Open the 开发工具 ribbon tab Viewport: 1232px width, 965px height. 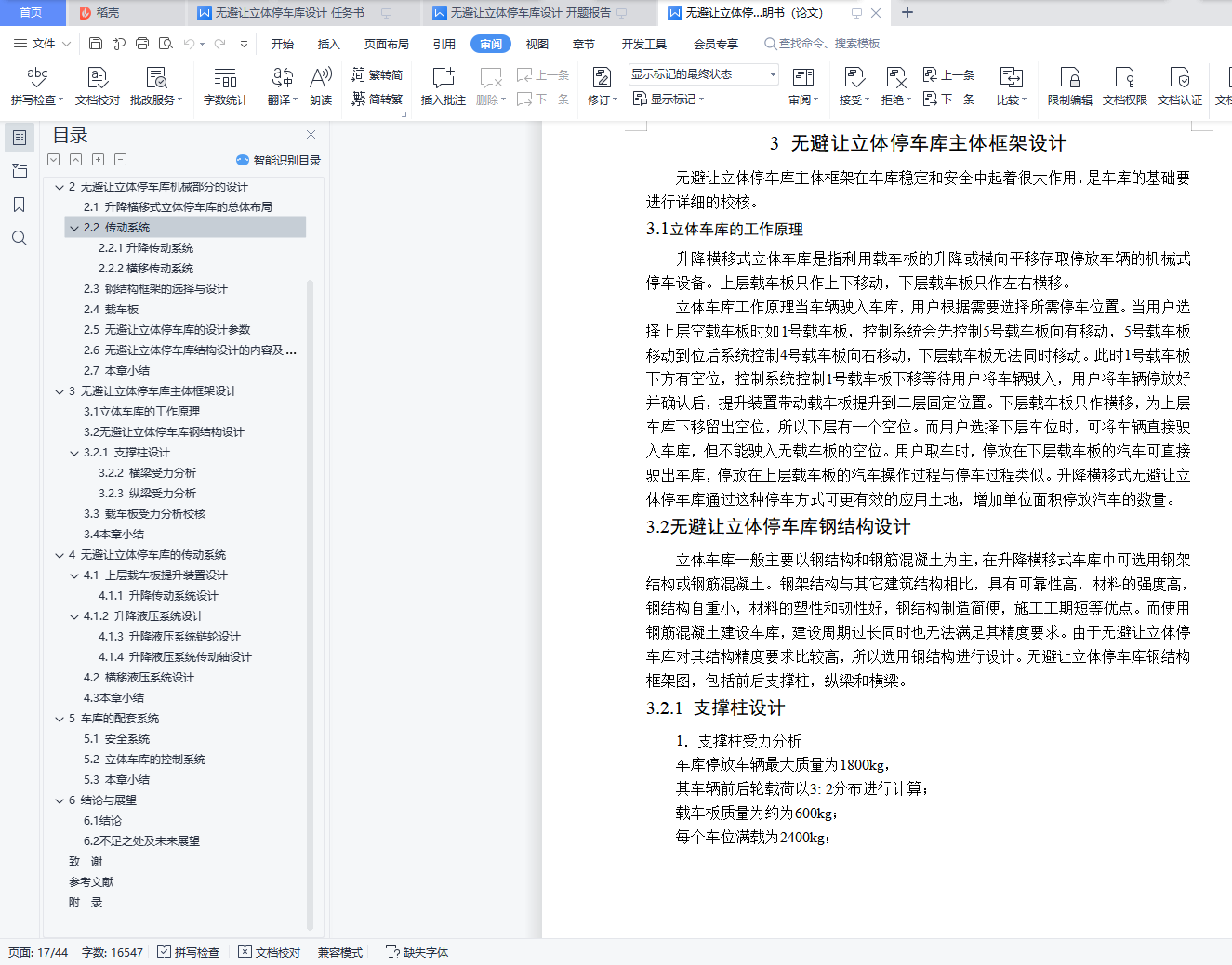coord(644,44)
